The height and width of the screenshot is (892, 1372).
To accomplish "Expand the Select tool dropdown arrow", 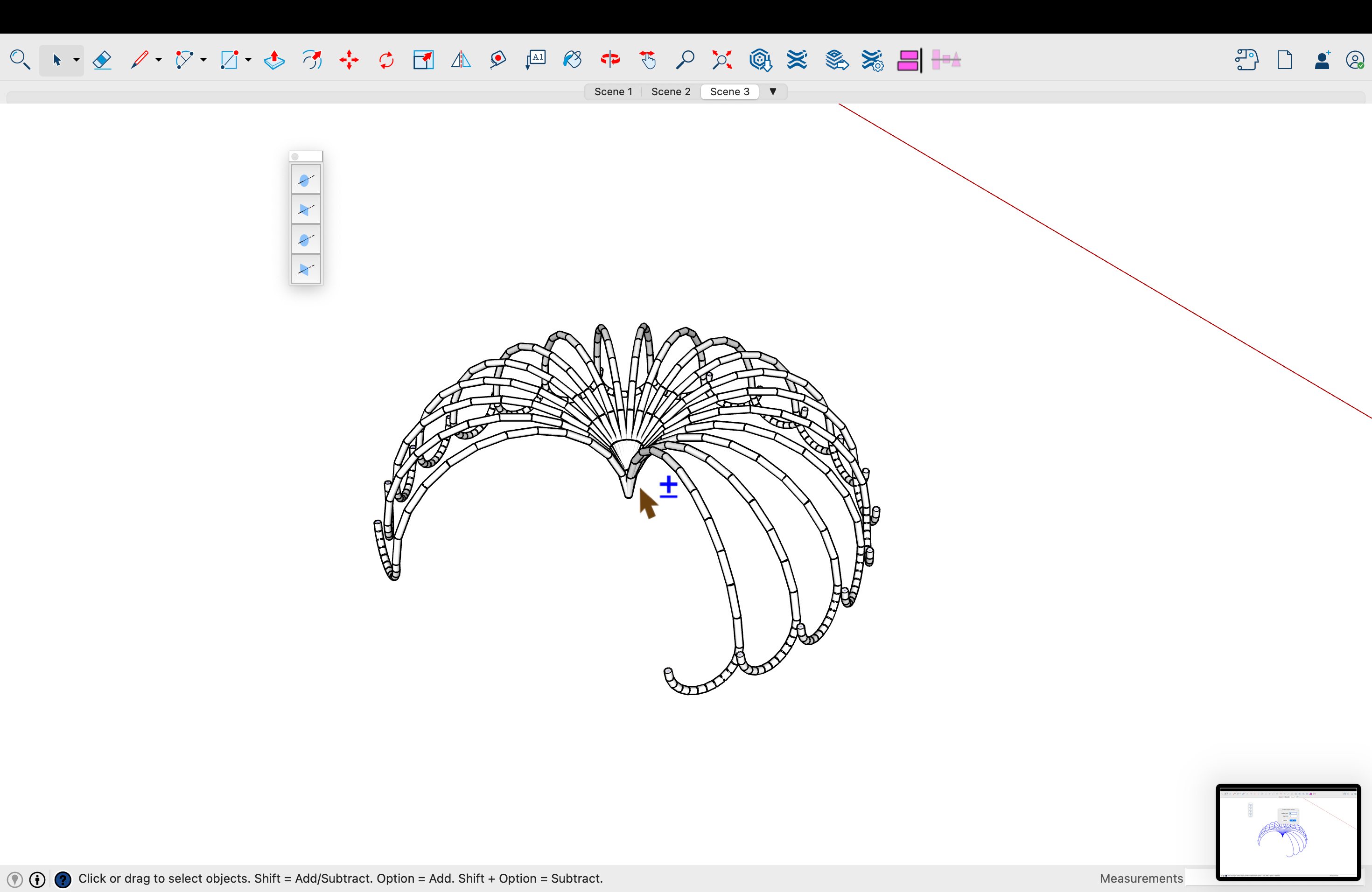I will [76, 60].
